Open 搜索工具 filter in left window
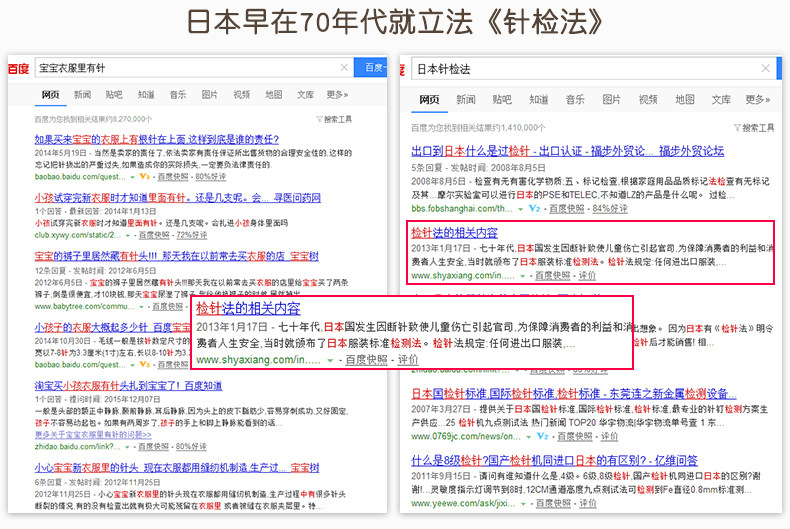The image size is (790, 529). click(334, 119)
